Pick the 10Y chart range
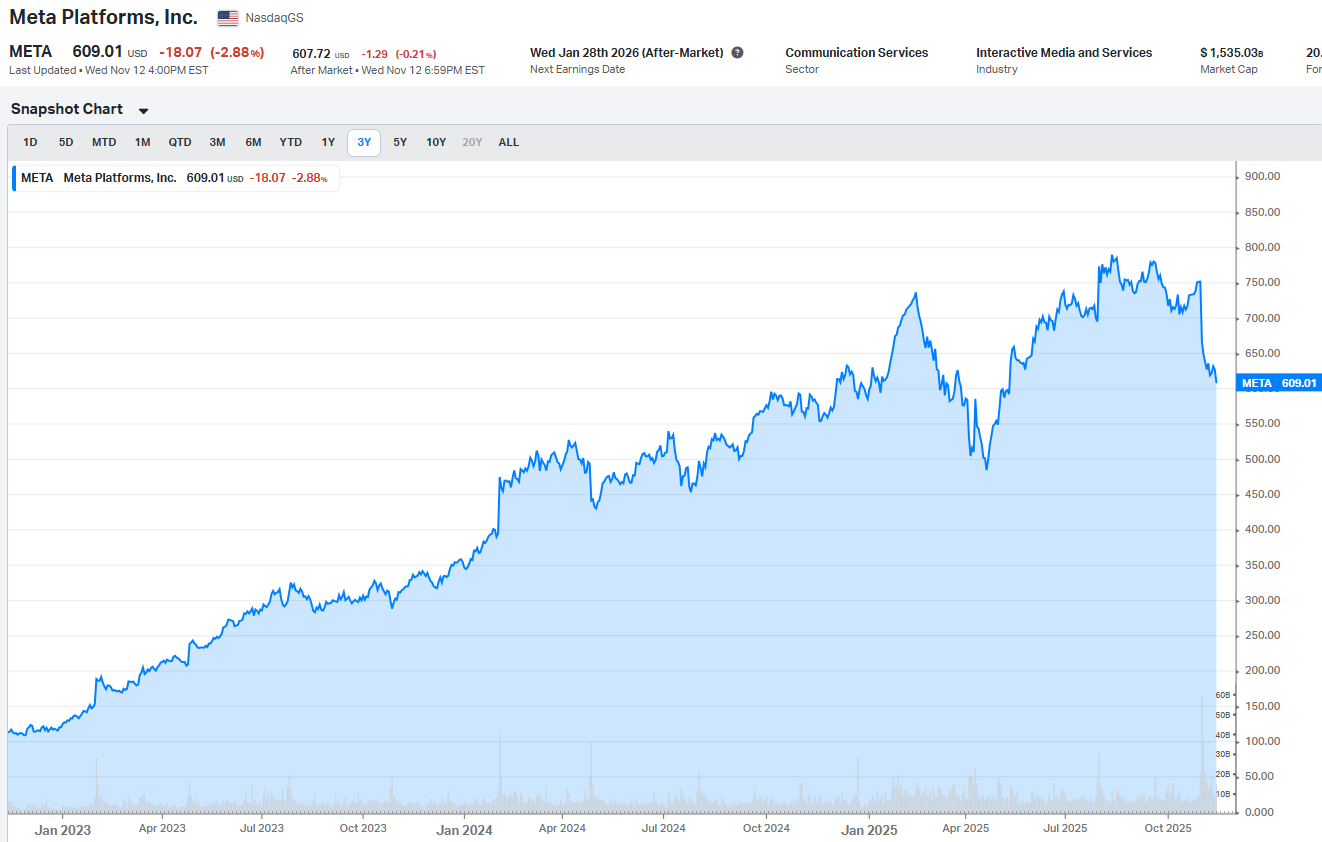This screenshot has width=1322, height=842. click(x=436, y=142)
